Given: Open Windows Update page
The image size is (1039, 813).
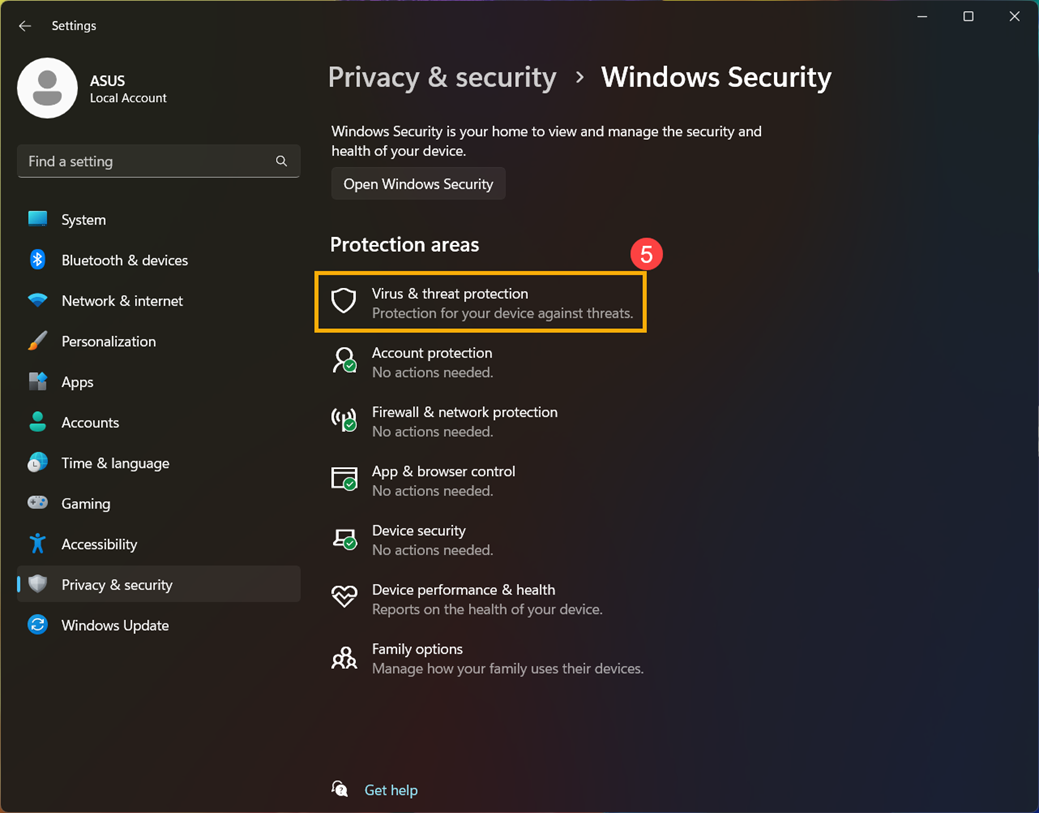Looking at the screenshot, I should [x=158, y=625].
